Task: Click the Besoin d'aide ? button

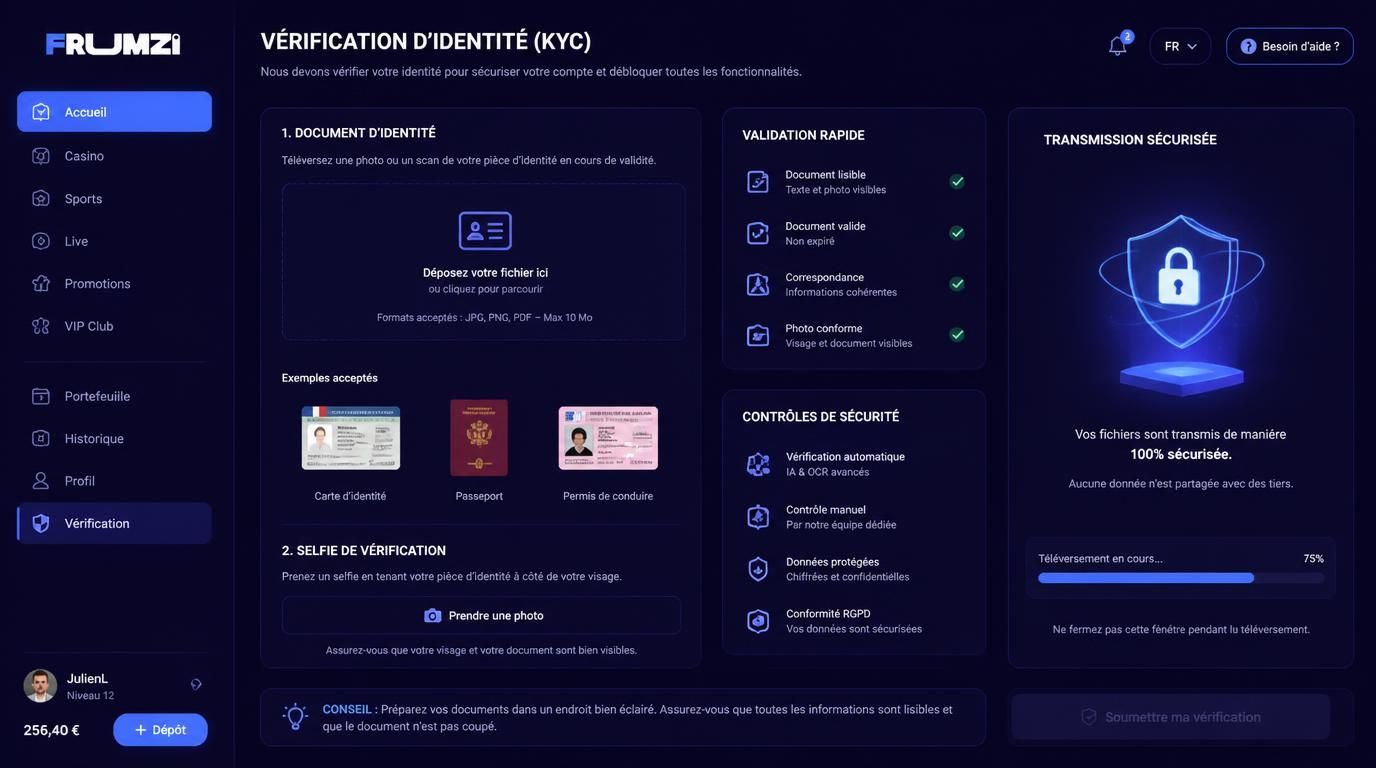Action: 1289,46
